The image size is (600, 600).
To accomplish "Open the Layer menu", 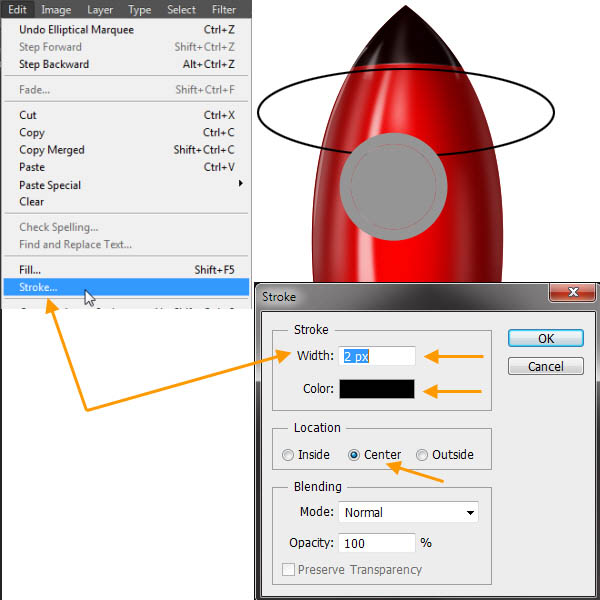I will pyautogui.click(x=100, y=10).
